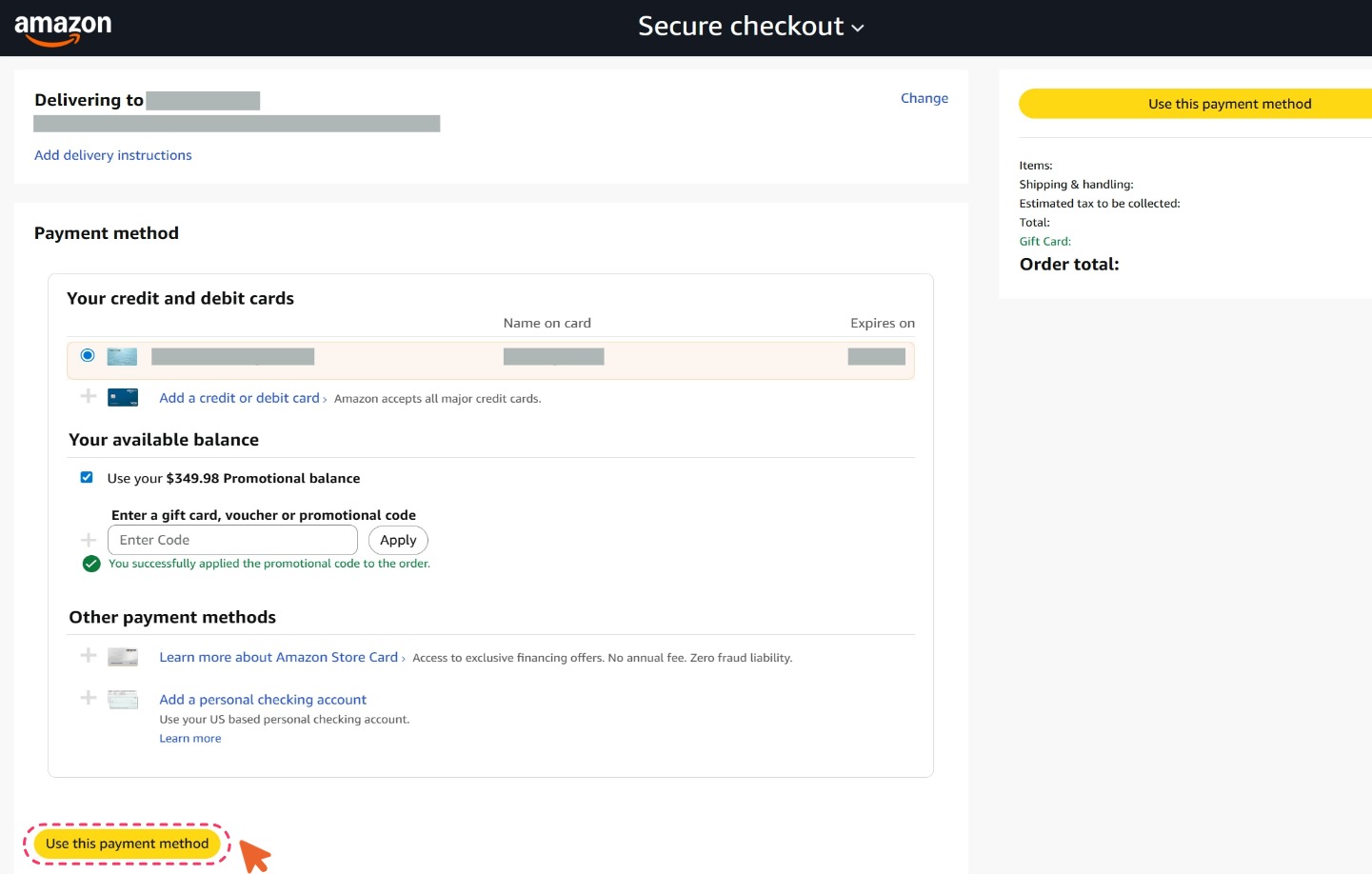Viewport: 1372px width, 874px height.
Task: Expand the Secure checkout dropdown arrow
Action: coord(858,29)
